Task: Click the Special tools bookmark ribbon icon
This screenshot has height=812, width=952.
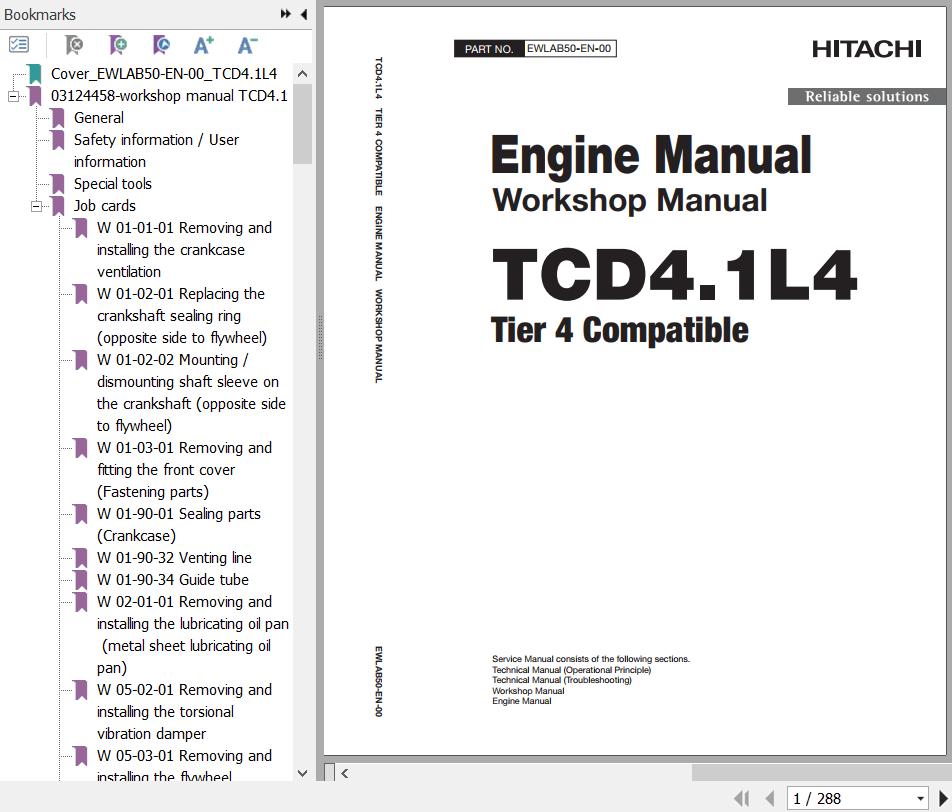Action: coord(58,183)
